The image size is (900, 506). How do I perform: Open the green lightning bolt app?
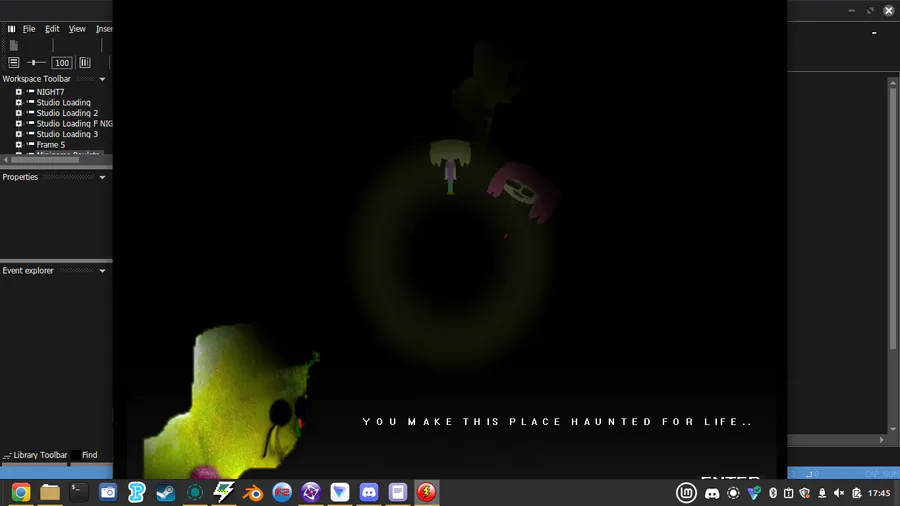[224, 492]
